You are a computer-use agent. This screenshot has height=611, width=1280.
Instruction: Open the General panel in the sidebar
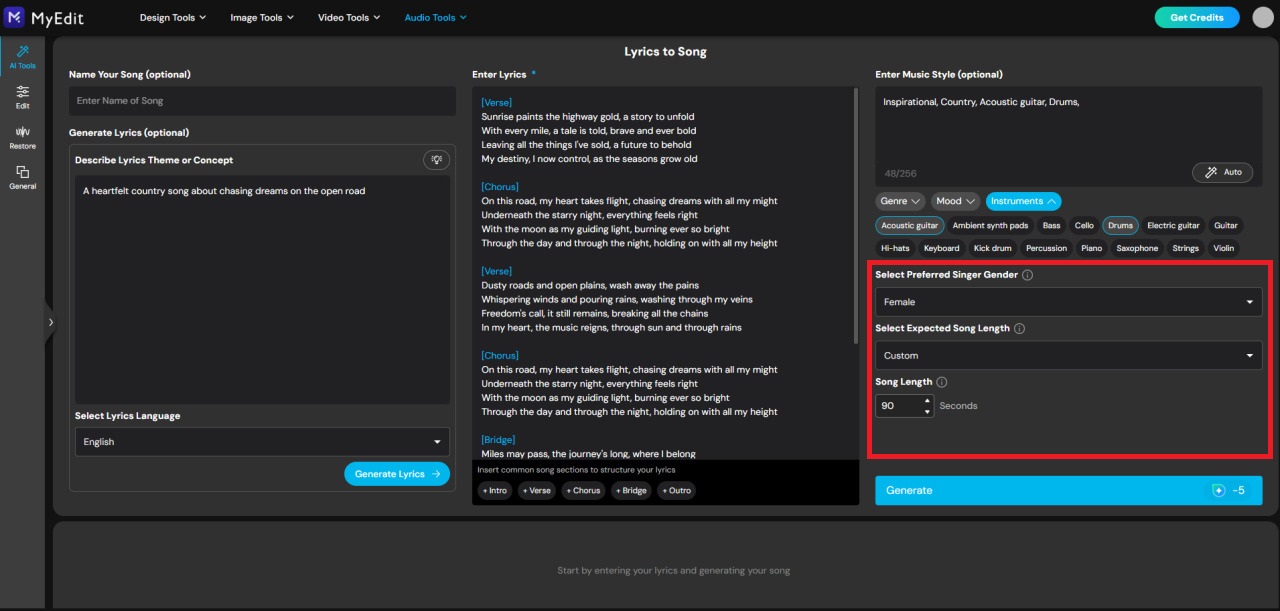point(22,176)
